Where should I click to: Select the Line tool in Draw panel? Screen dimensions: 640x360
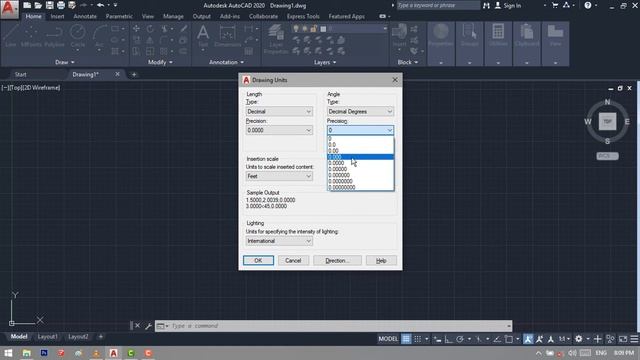tap(11, 36)
